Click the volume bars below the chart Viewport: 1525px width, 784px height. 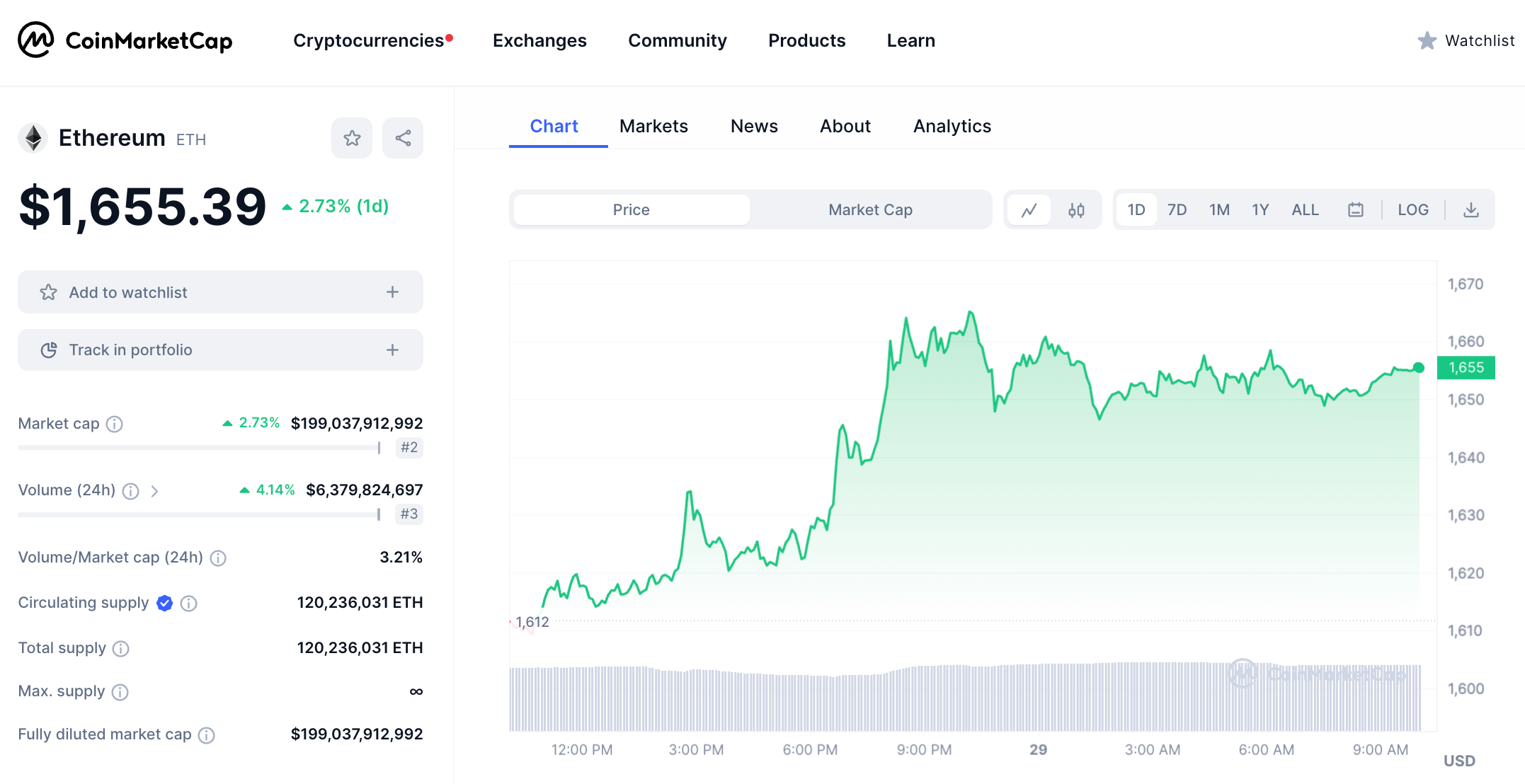click(965, 697)
